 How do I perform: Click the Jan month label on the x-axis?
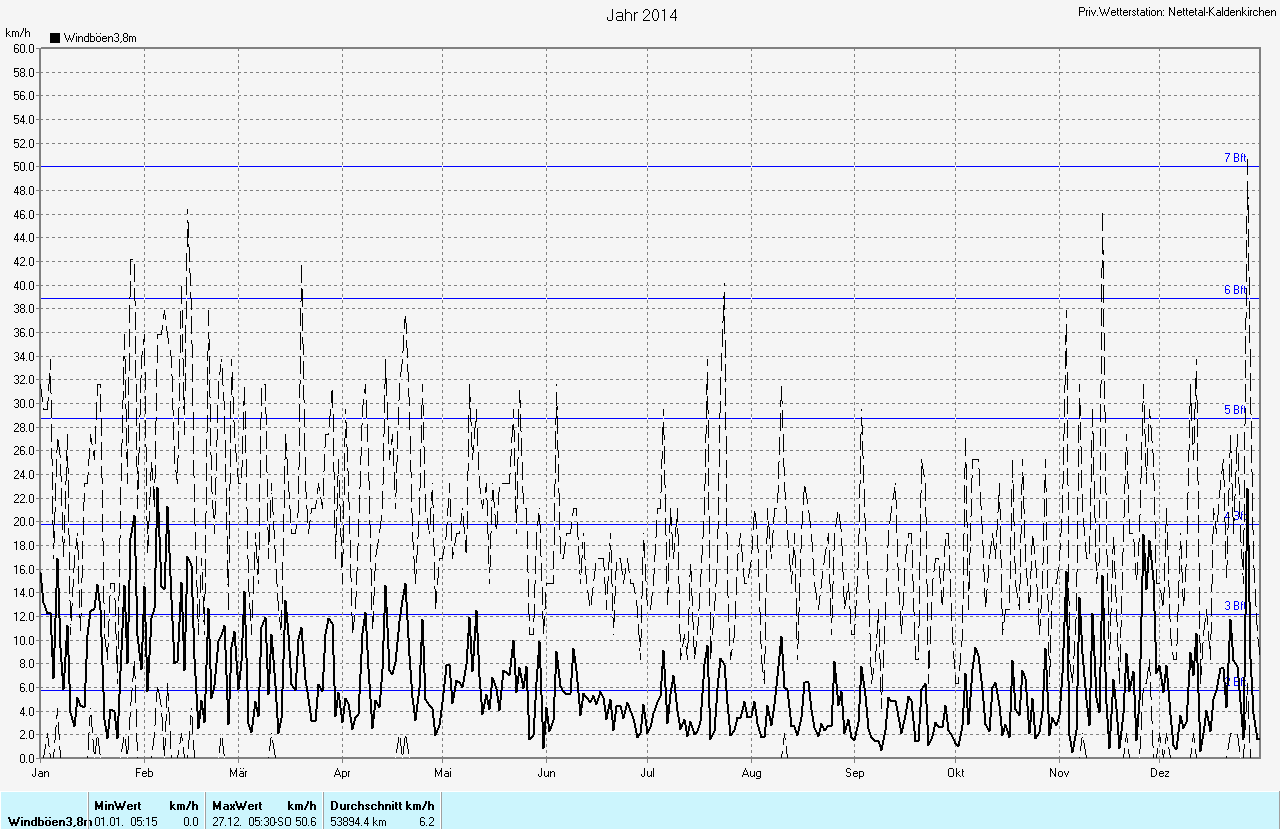(x=41, y=774)
